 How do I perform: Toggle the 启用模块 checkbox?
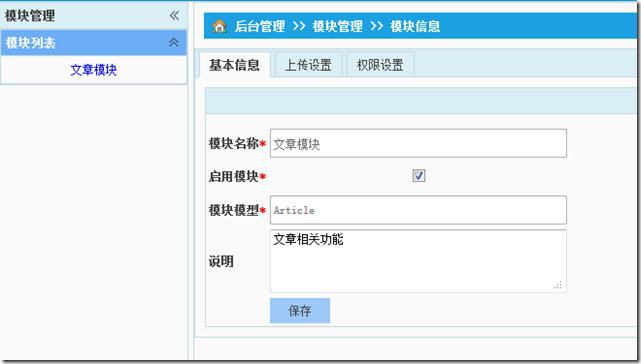(419, 176)
